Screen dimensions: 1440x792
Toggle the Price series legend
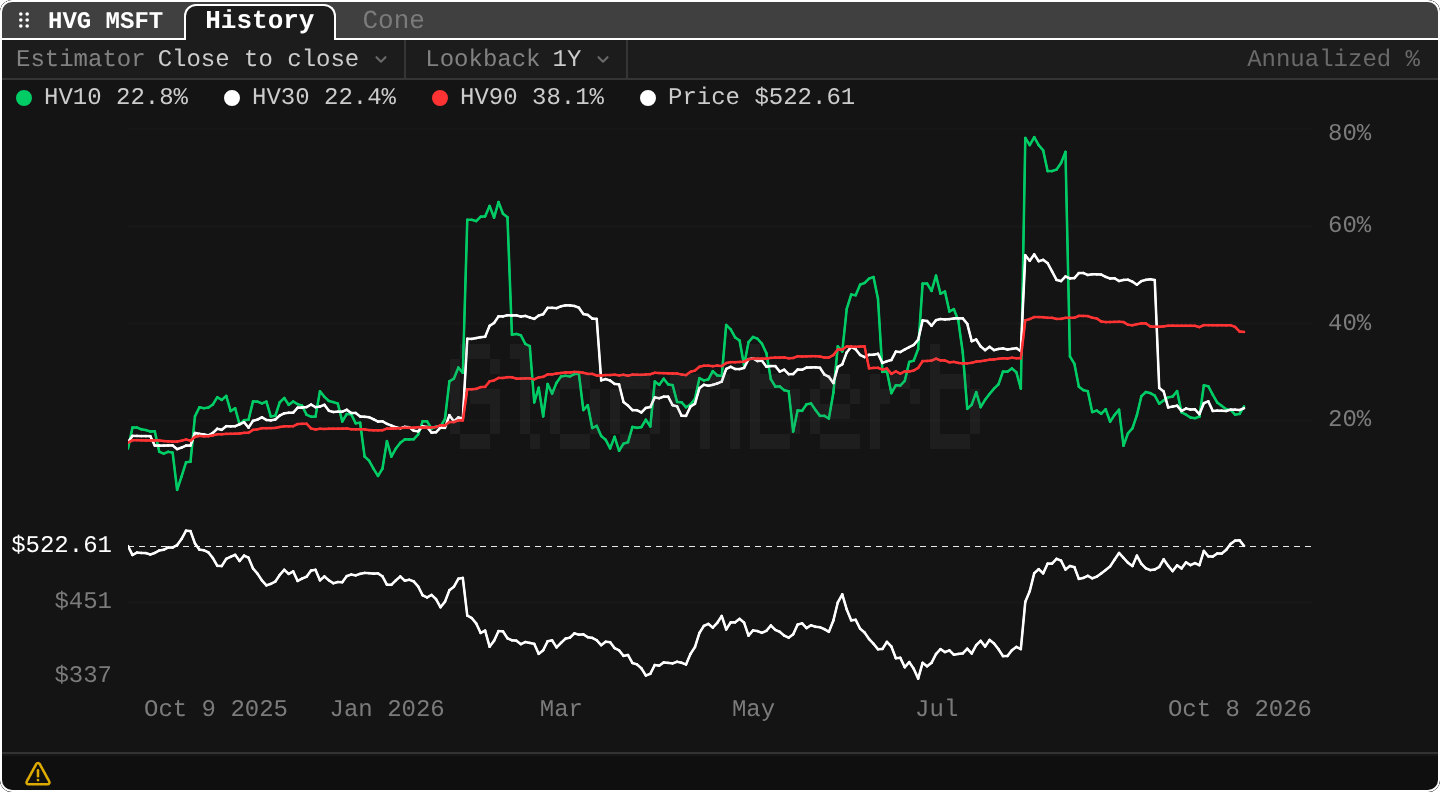pyautogui.click(x=748, y=98)
